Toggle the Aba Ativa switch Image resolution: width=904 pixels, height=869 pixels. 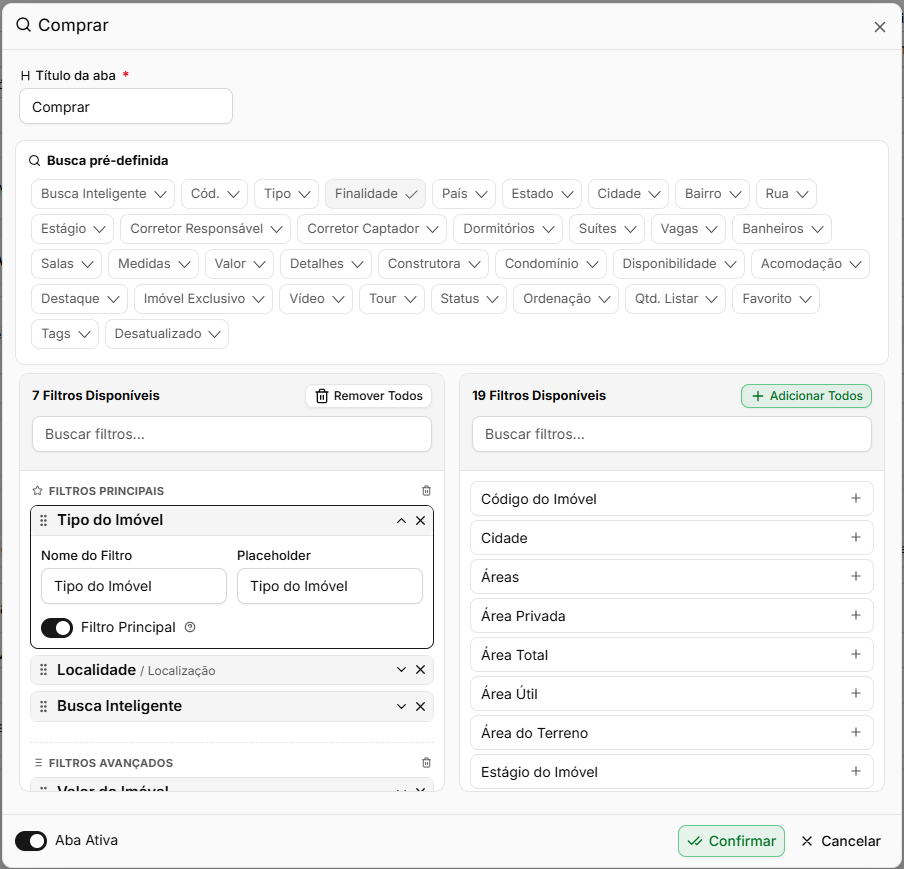coord(31,841)
